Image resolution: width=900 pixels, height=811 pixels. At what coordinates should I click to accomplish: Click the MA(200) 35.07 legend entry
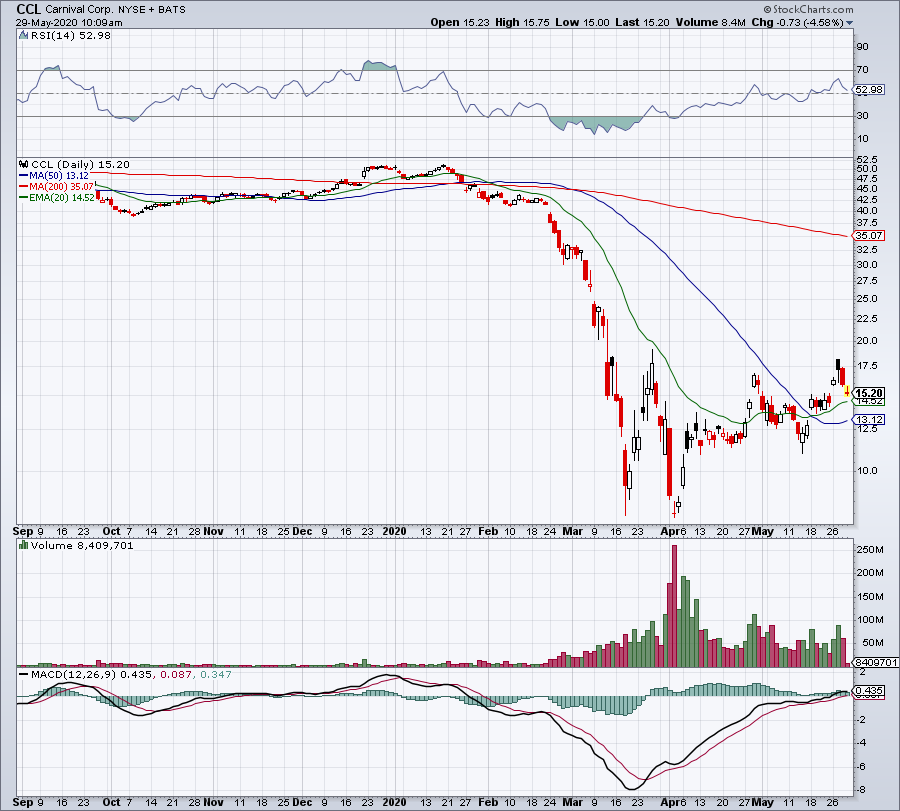57,187
